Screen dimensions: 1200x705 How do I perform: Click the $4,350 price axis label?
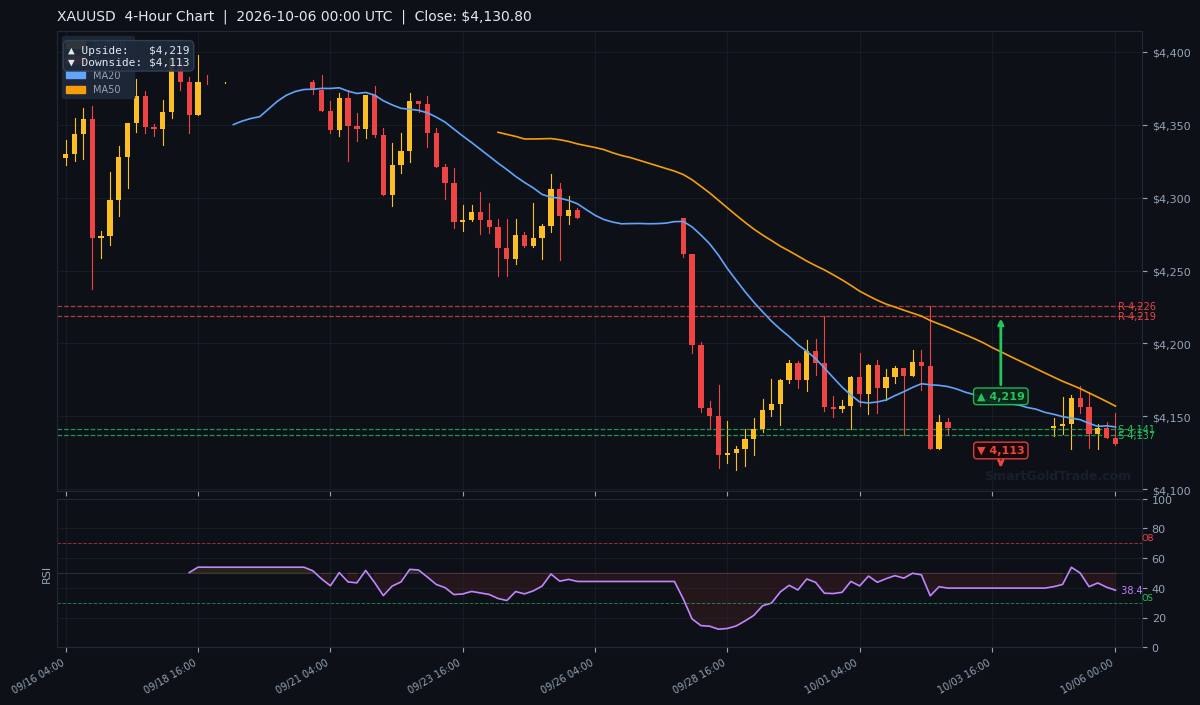pyautogui.click(x=1172, y=126)
